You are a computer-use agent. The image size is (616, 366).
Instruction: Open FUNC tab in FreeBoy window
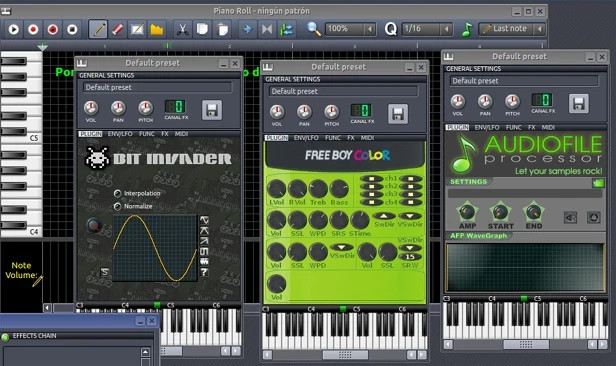(333, 138)
